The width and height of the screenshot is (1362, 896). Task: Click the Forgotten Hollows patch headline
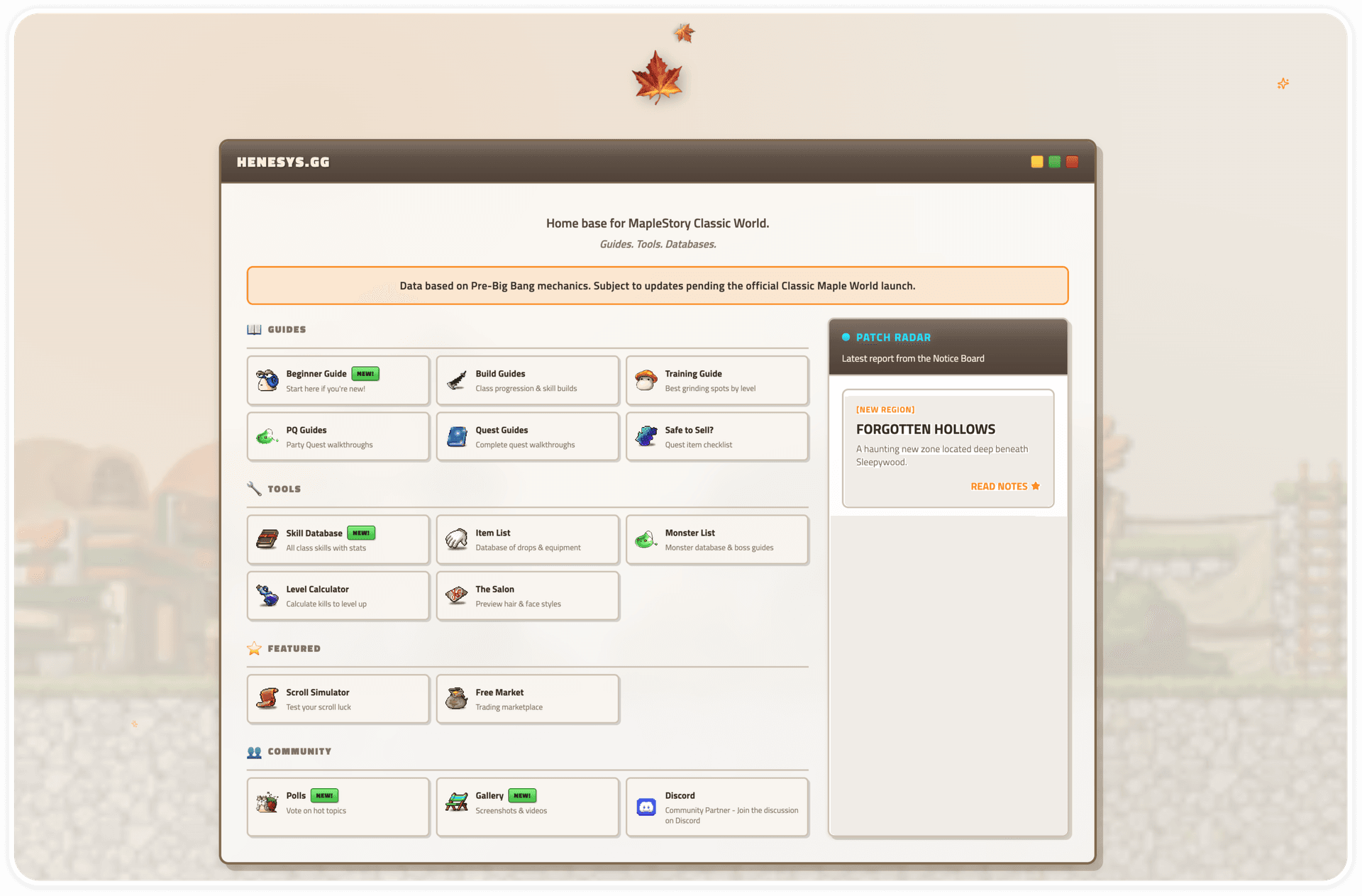(x=925, y=429)
